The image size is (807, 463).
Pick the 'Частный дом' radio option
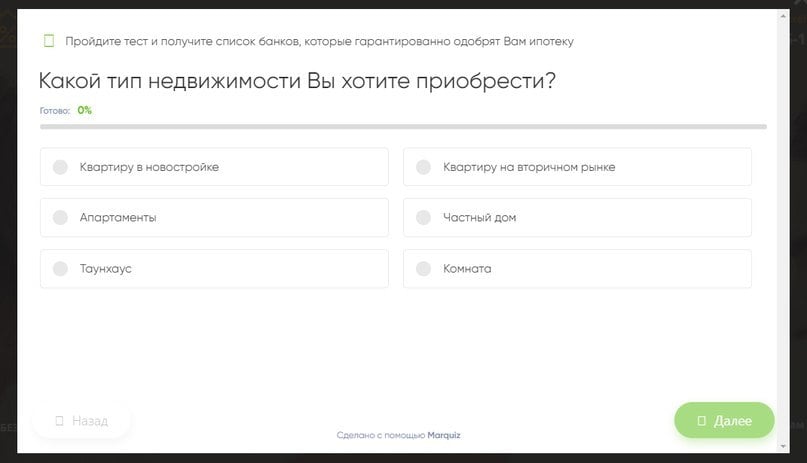(423, 217)
